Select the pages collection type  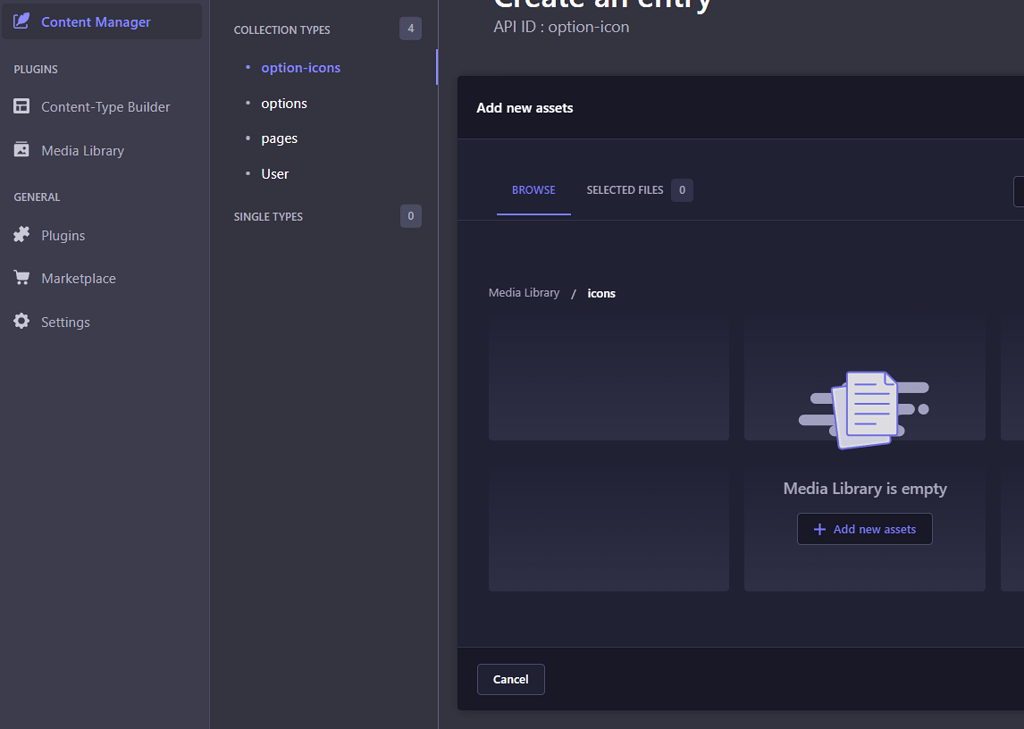click(x=279, y=138)
